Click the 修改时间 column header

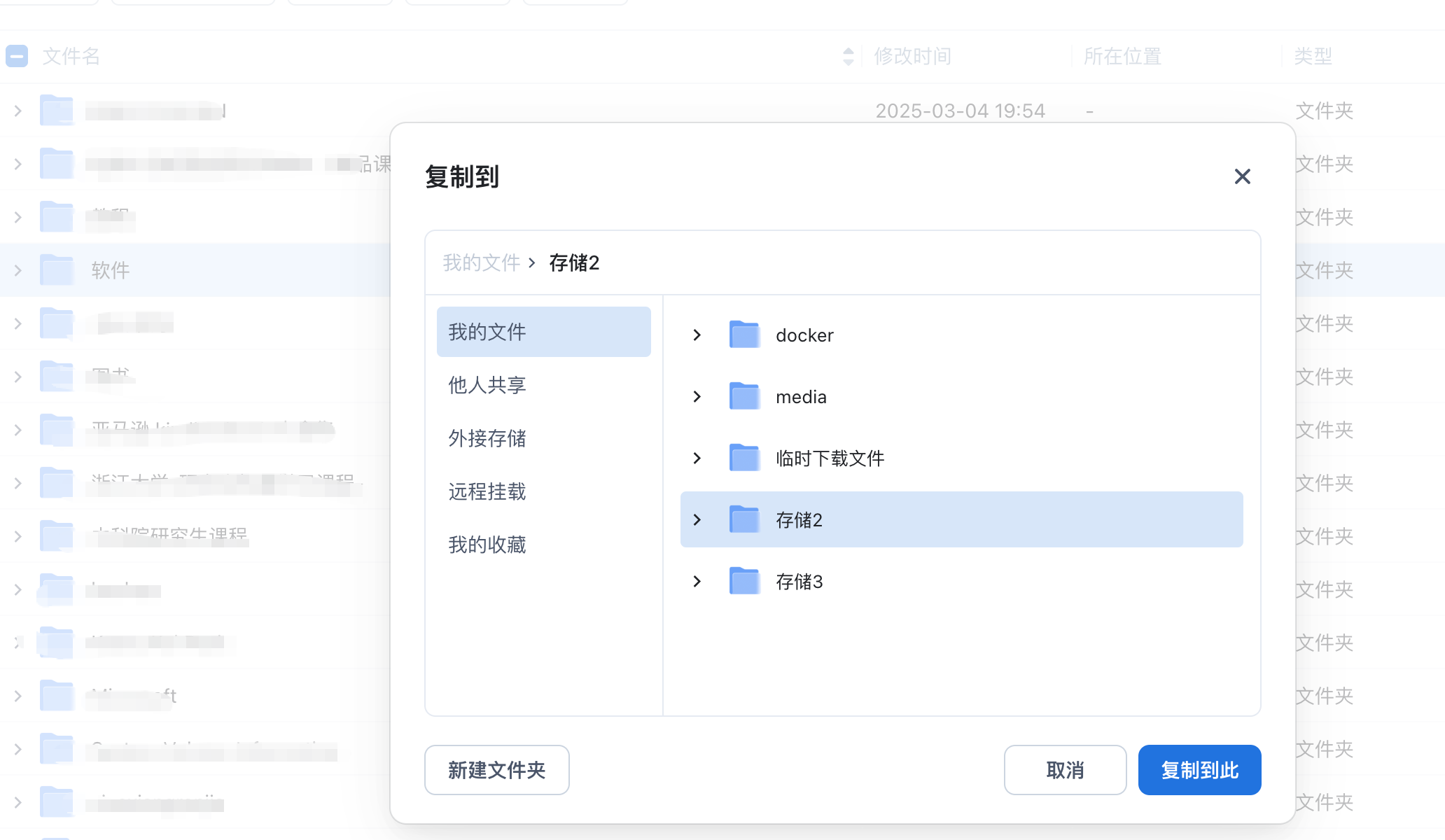pyautogui.click(x=912, y=56)
